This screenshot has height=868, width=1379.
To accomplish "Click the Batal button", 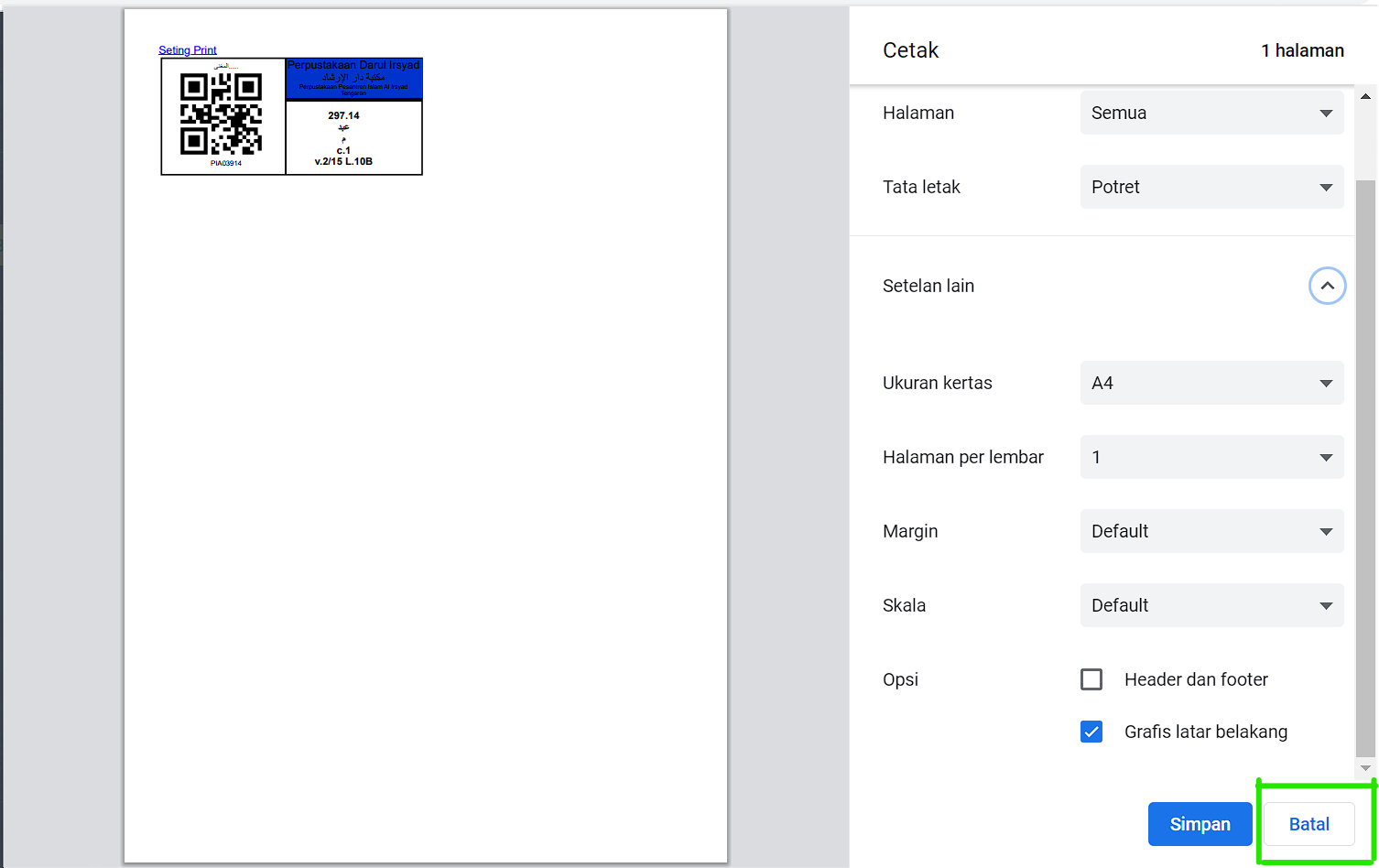I will click(1309, 824).
